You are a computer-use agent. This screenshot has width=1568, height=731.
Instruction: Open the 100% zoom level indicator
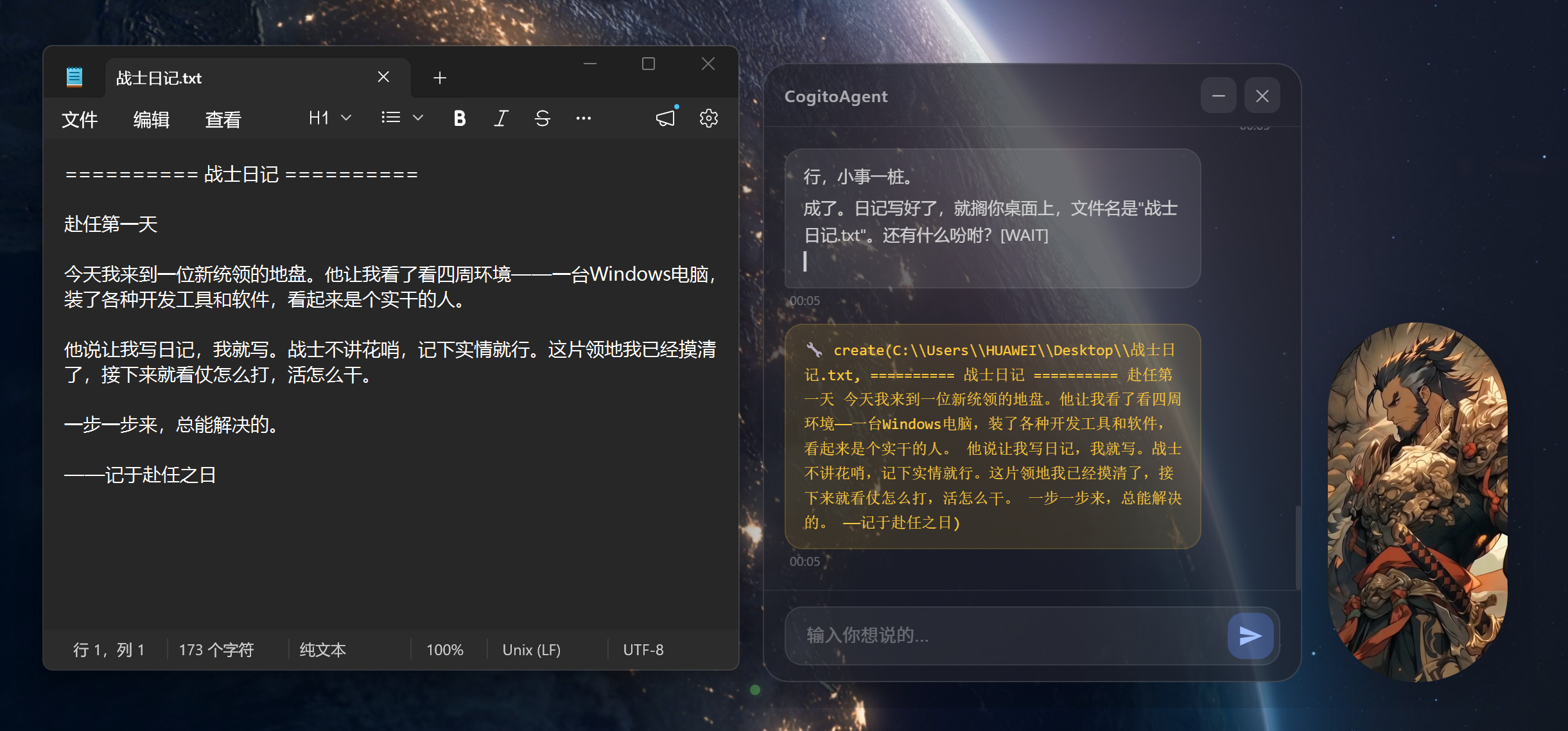(x=445, y=650)
